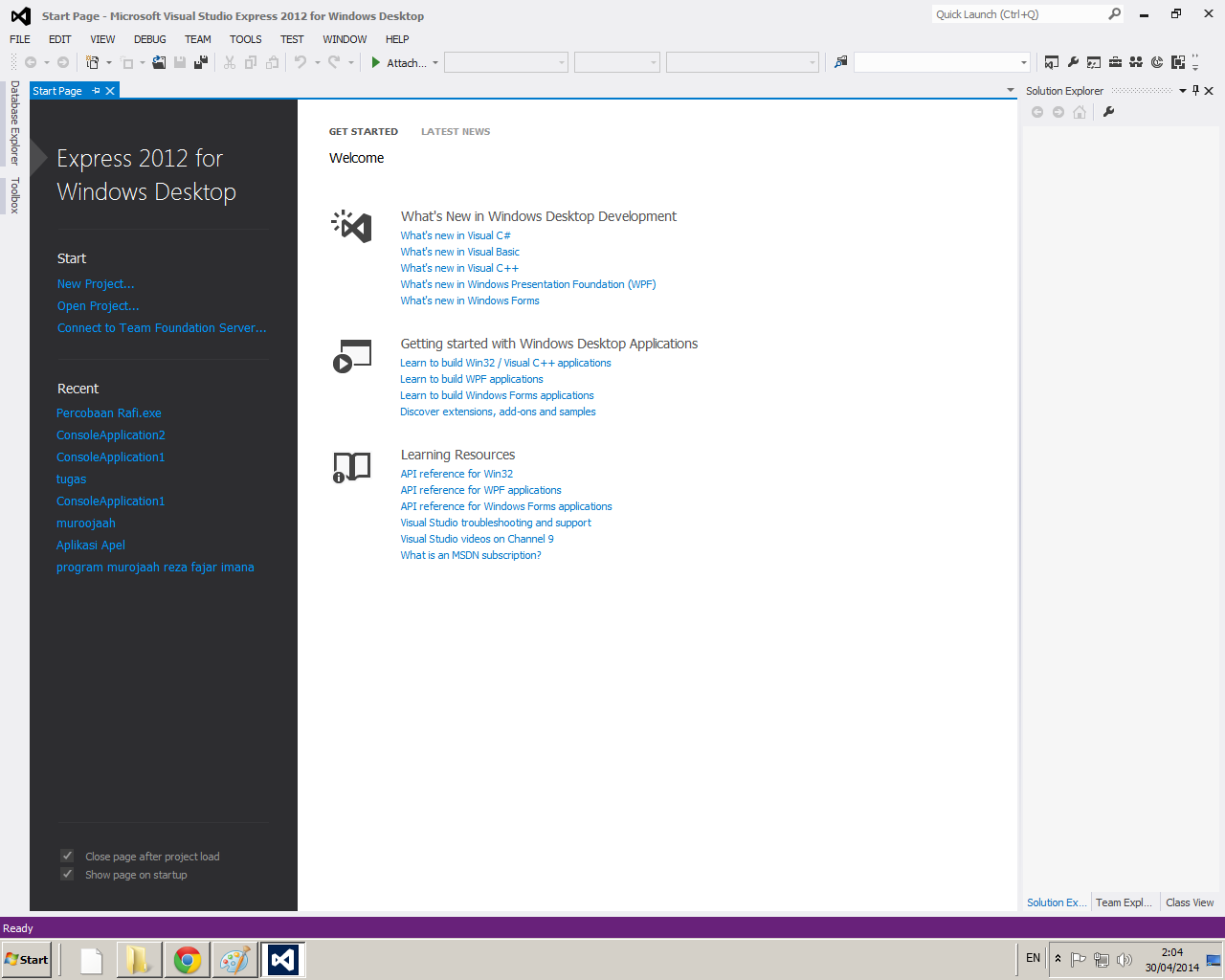
Task: Click the Open Project... link
Action: (x=98, y=306)
